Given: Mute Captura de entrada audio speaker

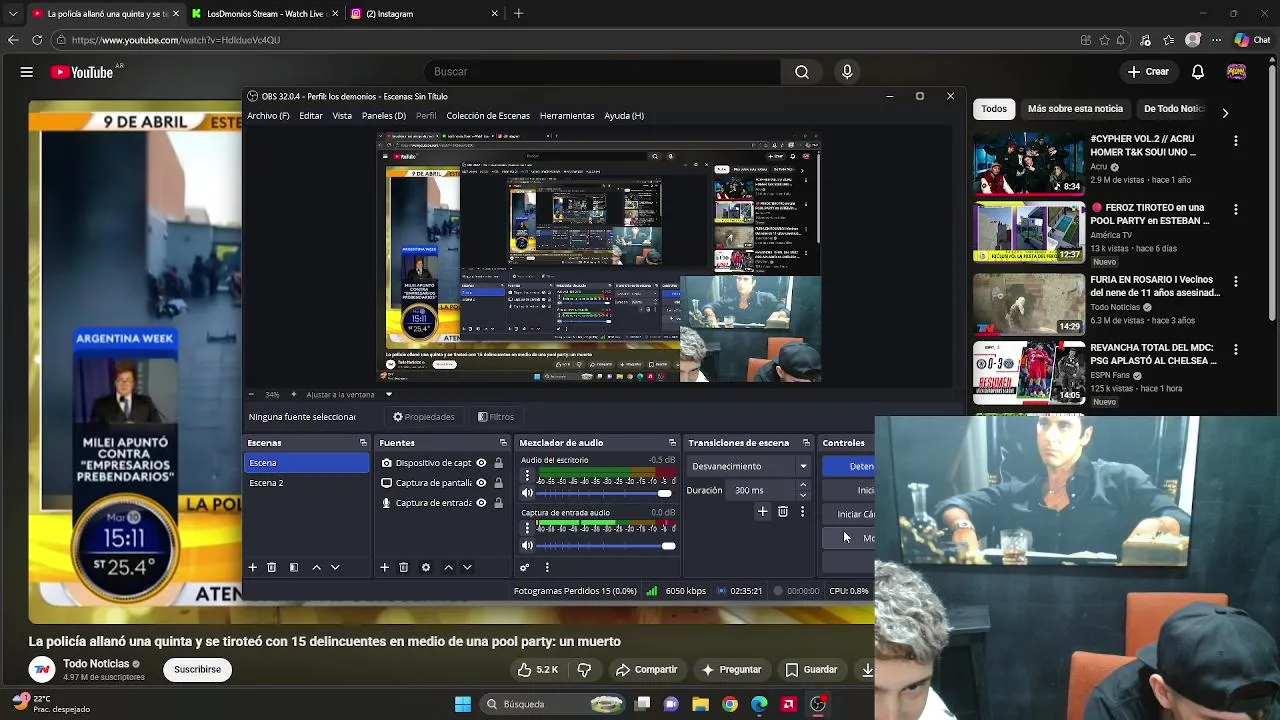Looking at the screenshot, I should pos(528,545).
